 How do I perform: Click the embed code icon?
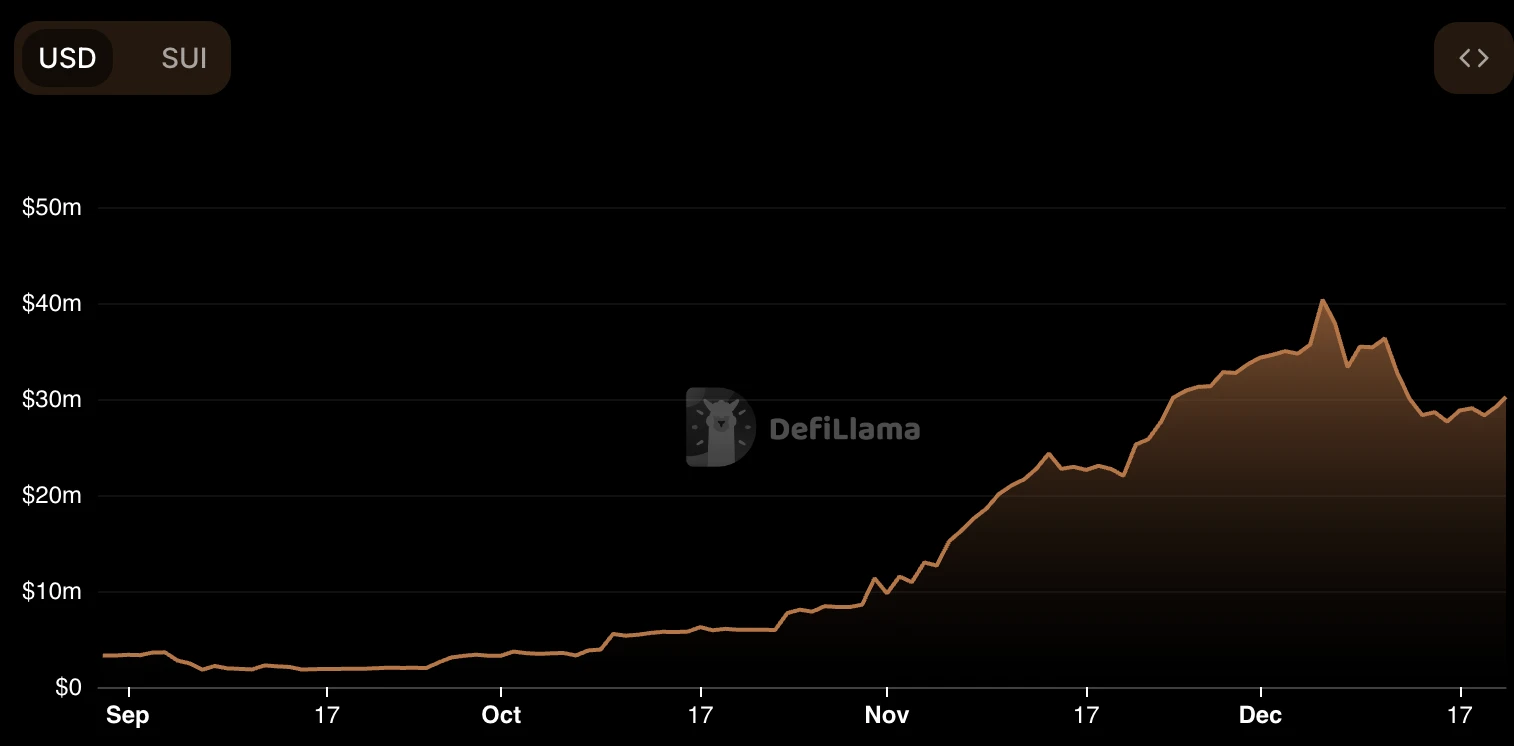tap(1473, 58)
